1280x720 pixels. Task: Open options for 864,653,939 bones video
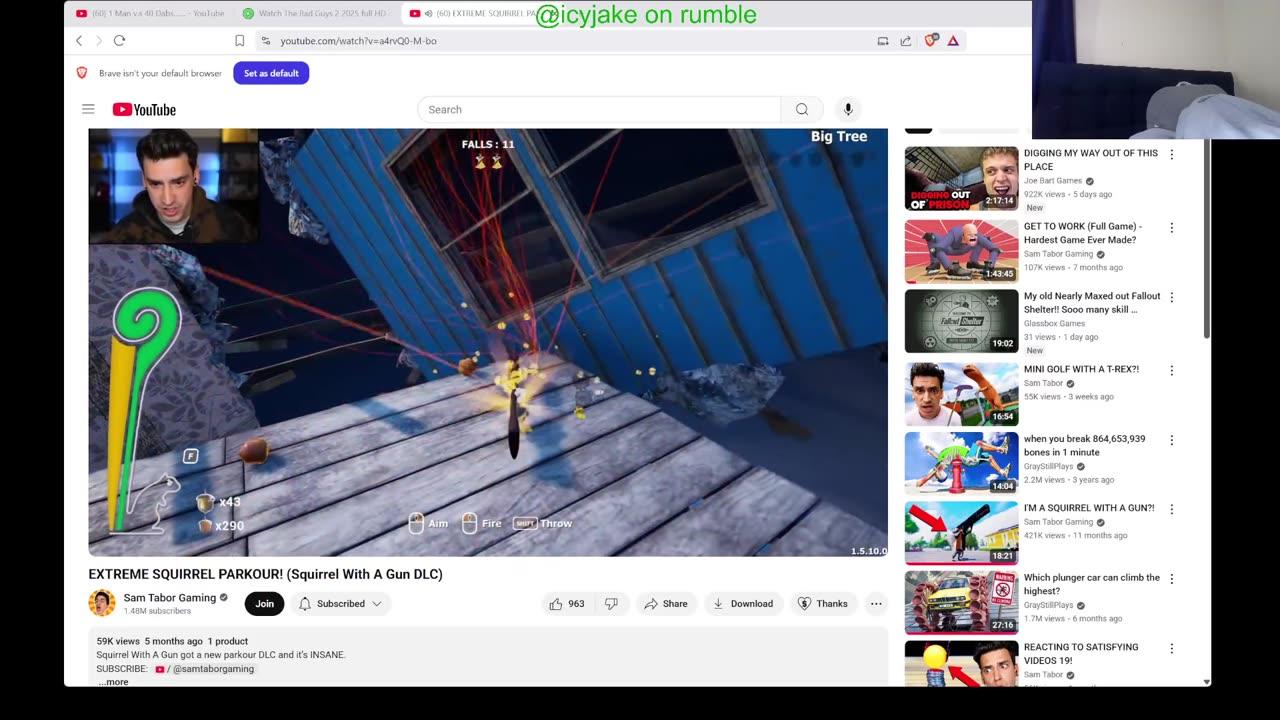click(x=1172, y=440)
